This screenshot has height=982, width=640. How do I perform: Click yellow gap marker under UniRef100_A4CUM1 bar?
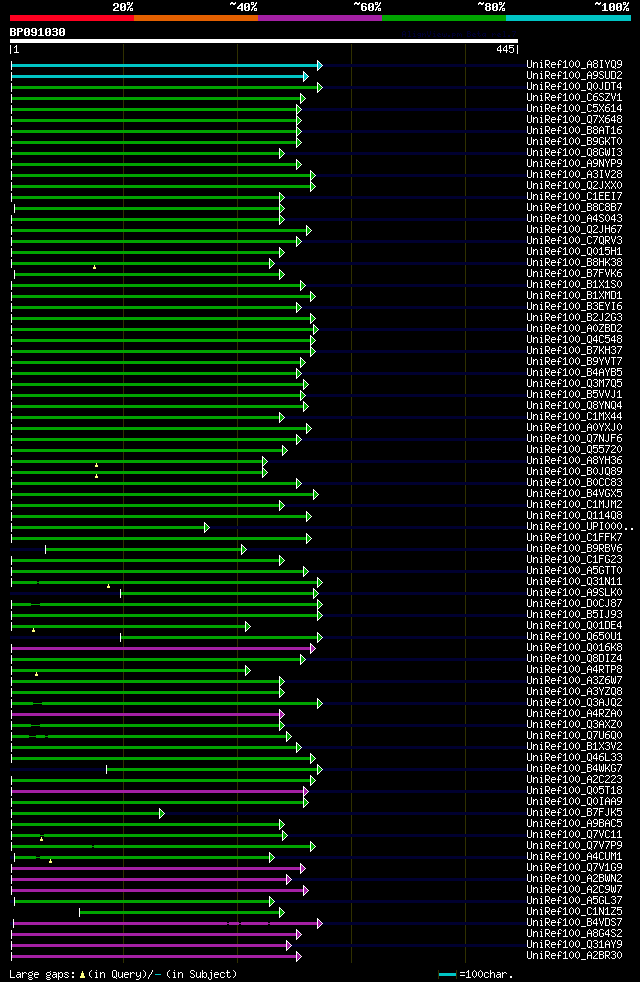[51, 861]
